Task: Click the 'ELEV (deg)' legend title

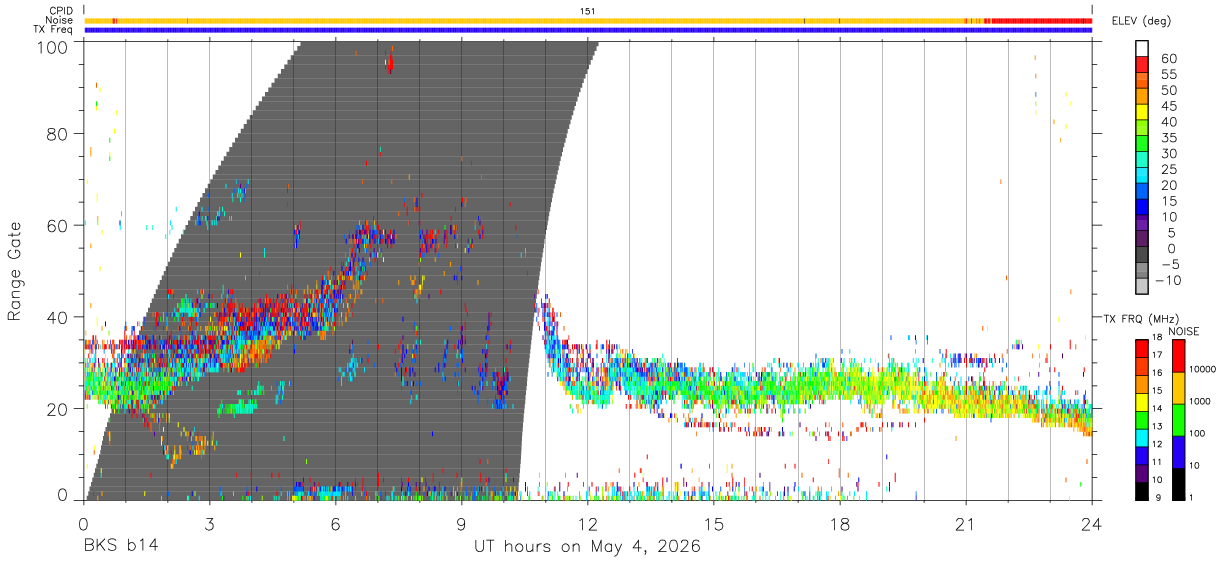Action: pyautogui.click(x=1141, y=21)
